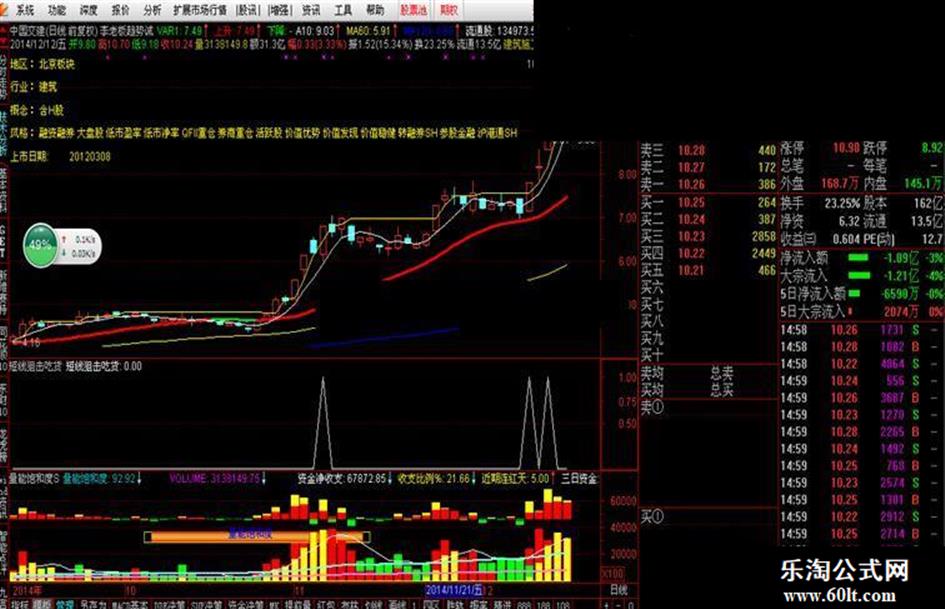Click the 期权 button
Viewport: 945px width, 609px height.
pos(448,10)
